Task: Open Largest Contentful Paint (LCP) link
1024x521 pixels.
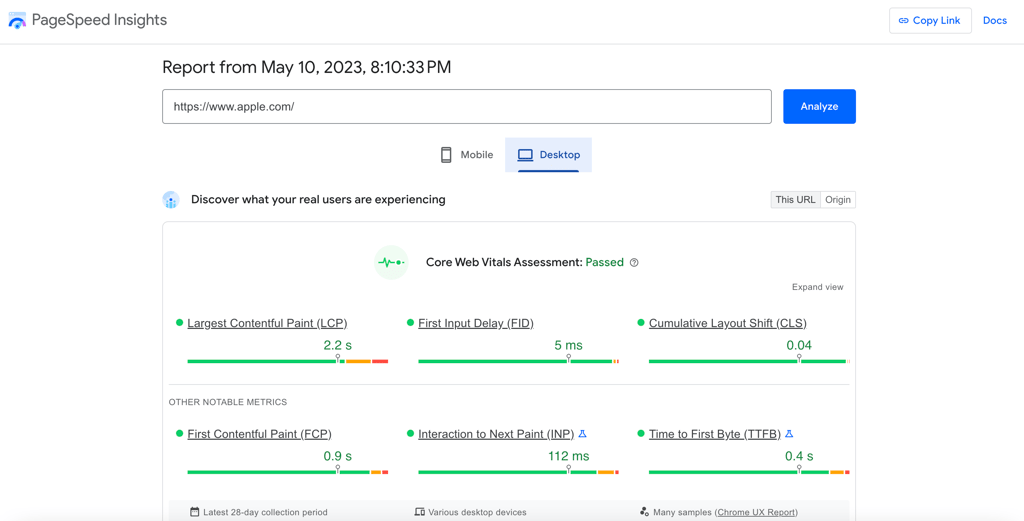Action: click(267, 323)
